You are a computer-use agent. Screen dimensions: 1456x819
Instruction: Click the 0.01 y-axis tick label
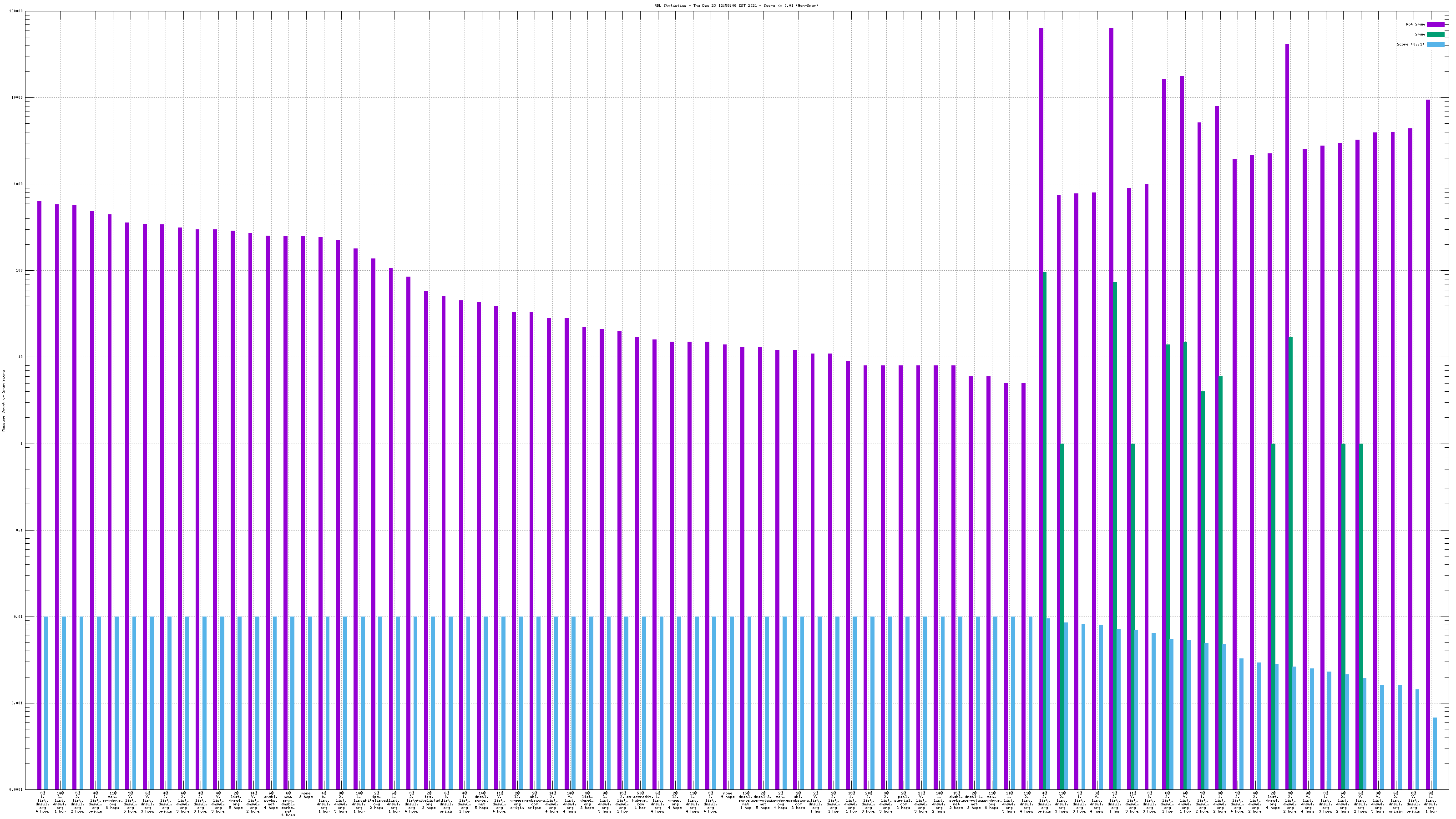pyautogui.click(x=19, y=617)
